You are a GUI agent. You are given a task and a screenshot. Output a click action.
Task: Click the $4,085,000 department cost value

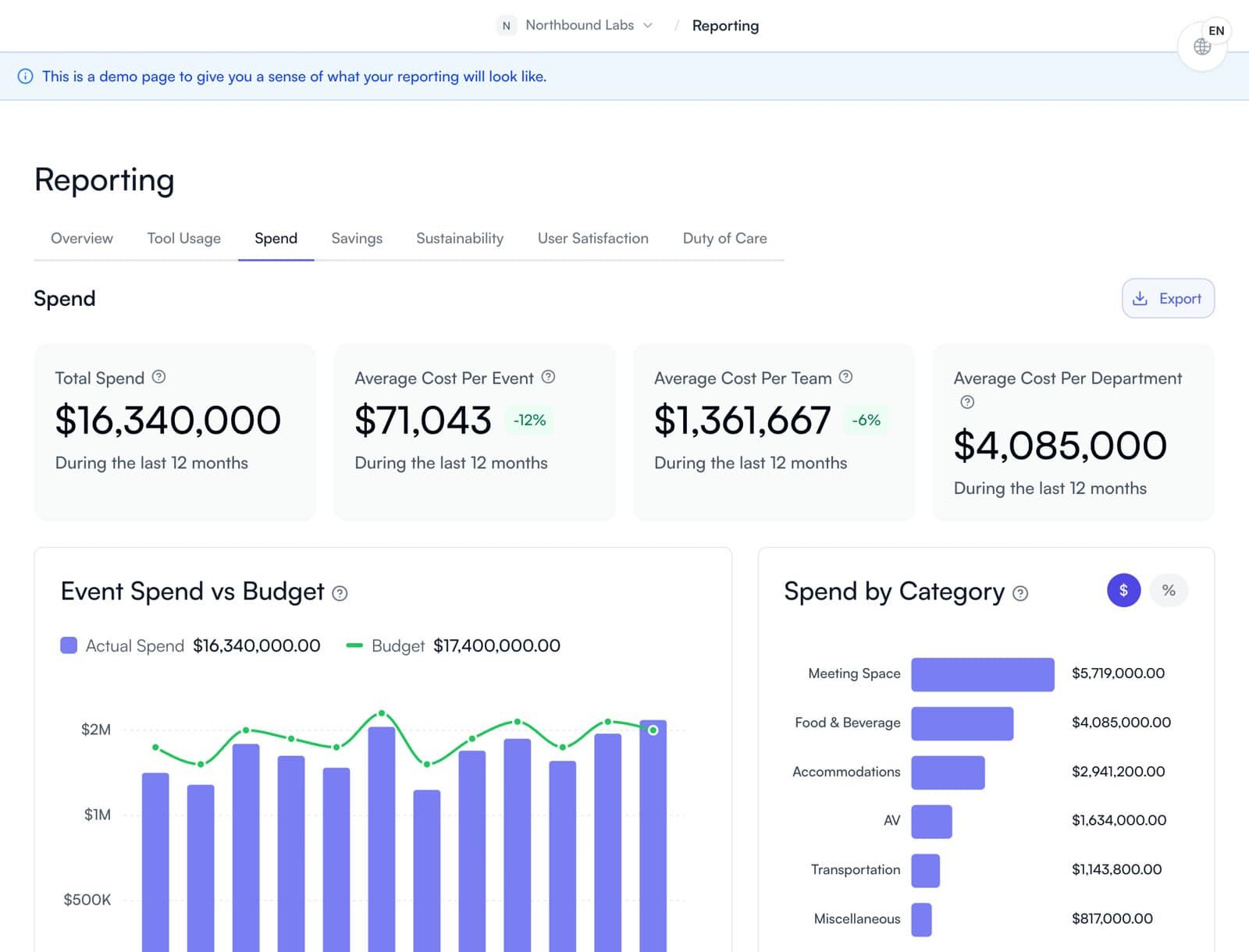pyautogui.click(x=1060, y=446)
